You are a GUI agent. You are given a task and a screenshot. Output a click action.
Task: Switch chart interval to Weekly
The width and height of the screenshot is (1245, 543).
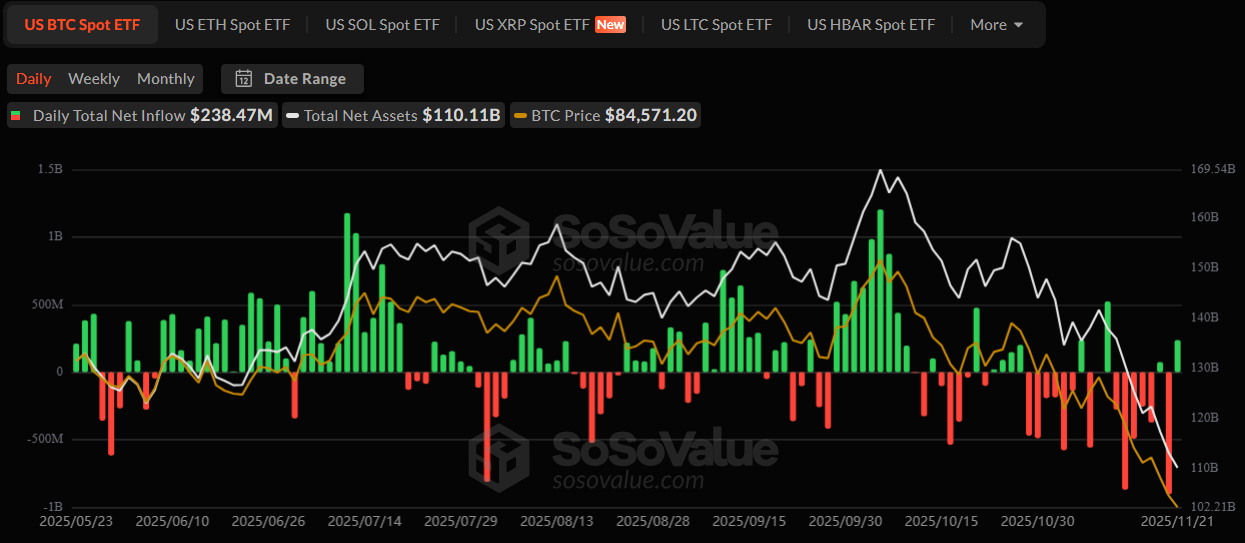pos(93,79)
